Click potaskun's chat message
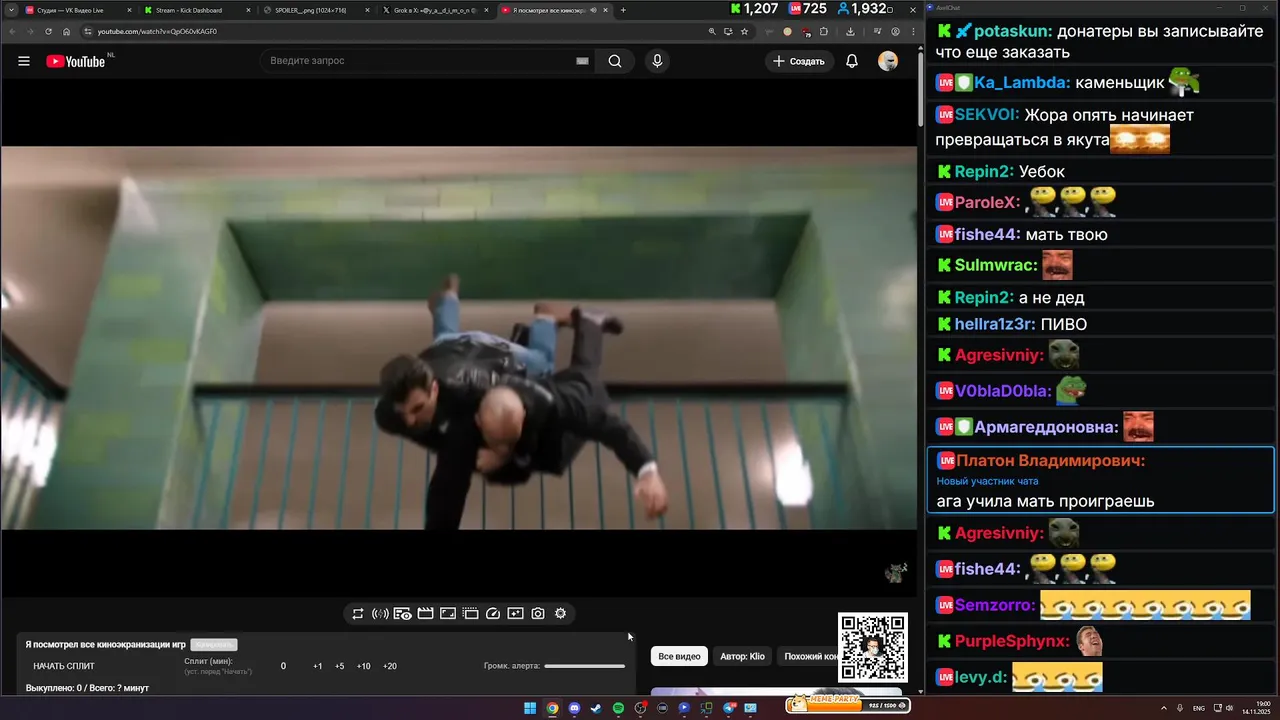 tap(1103, 42)
